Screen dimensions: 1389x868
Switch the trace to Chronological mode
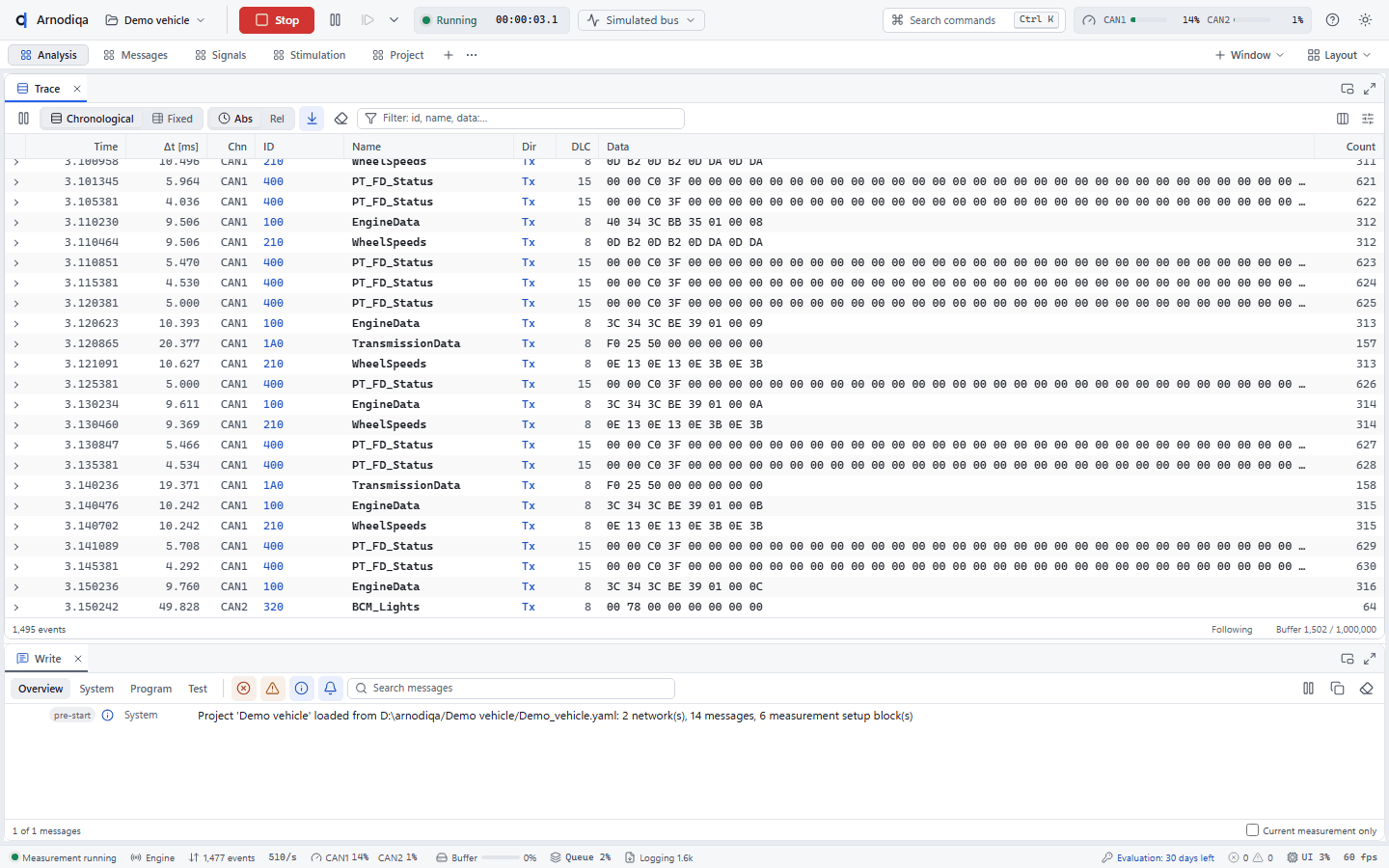(93, 119)
